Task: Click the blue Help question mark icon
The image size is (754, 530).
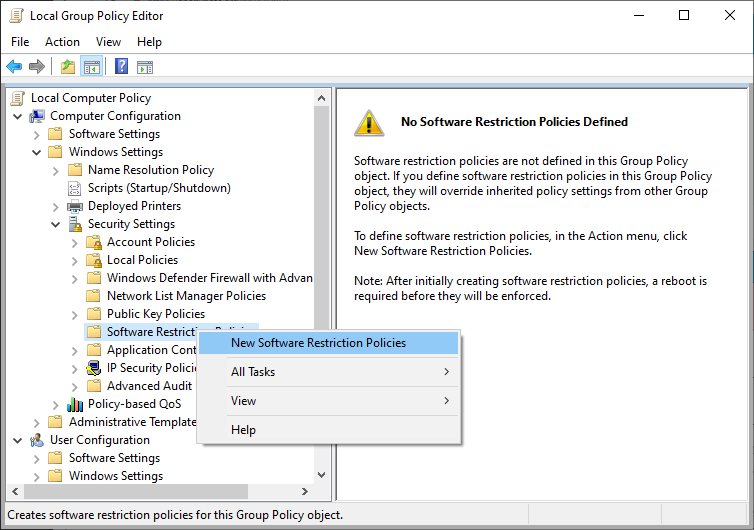Action: tap(121, 67)
